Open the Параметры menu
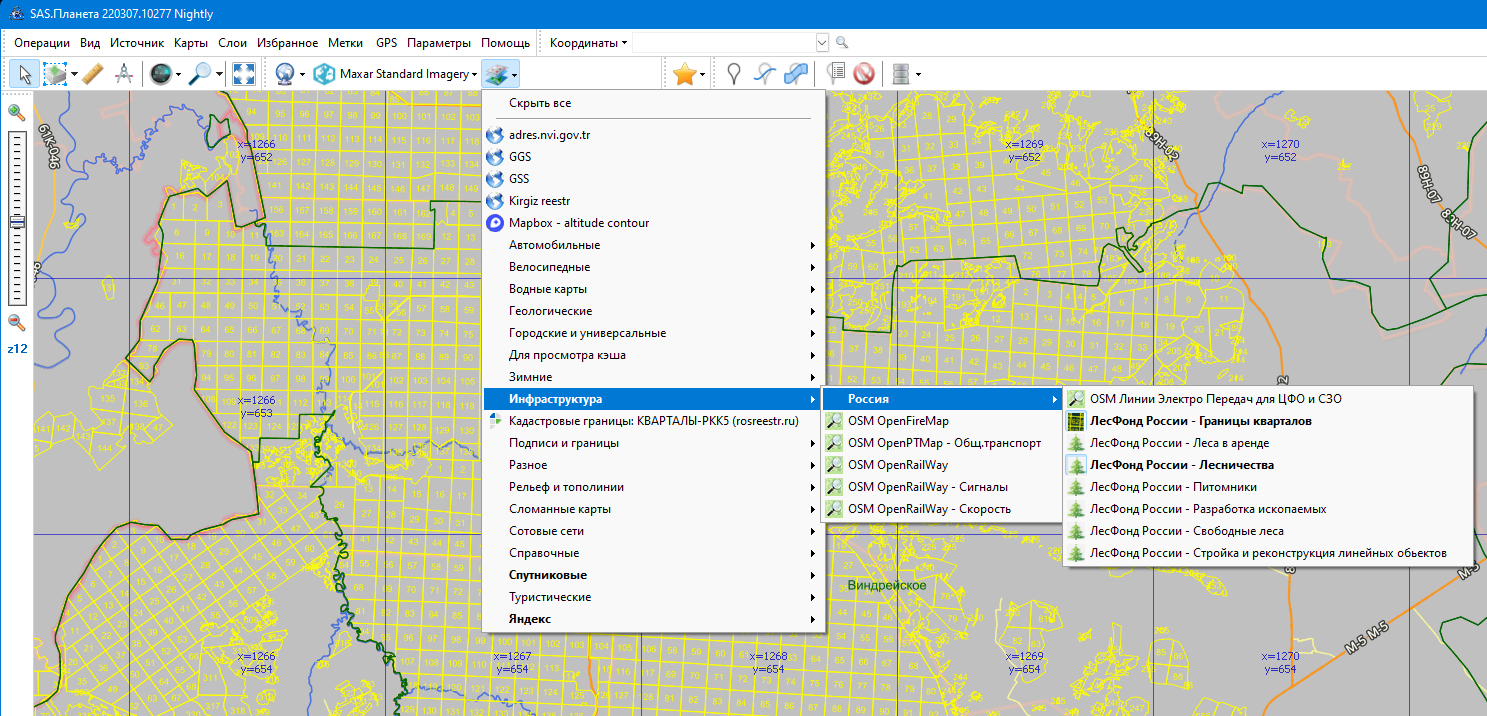Viewport: 1487px width, 716px height. point(438,43)
